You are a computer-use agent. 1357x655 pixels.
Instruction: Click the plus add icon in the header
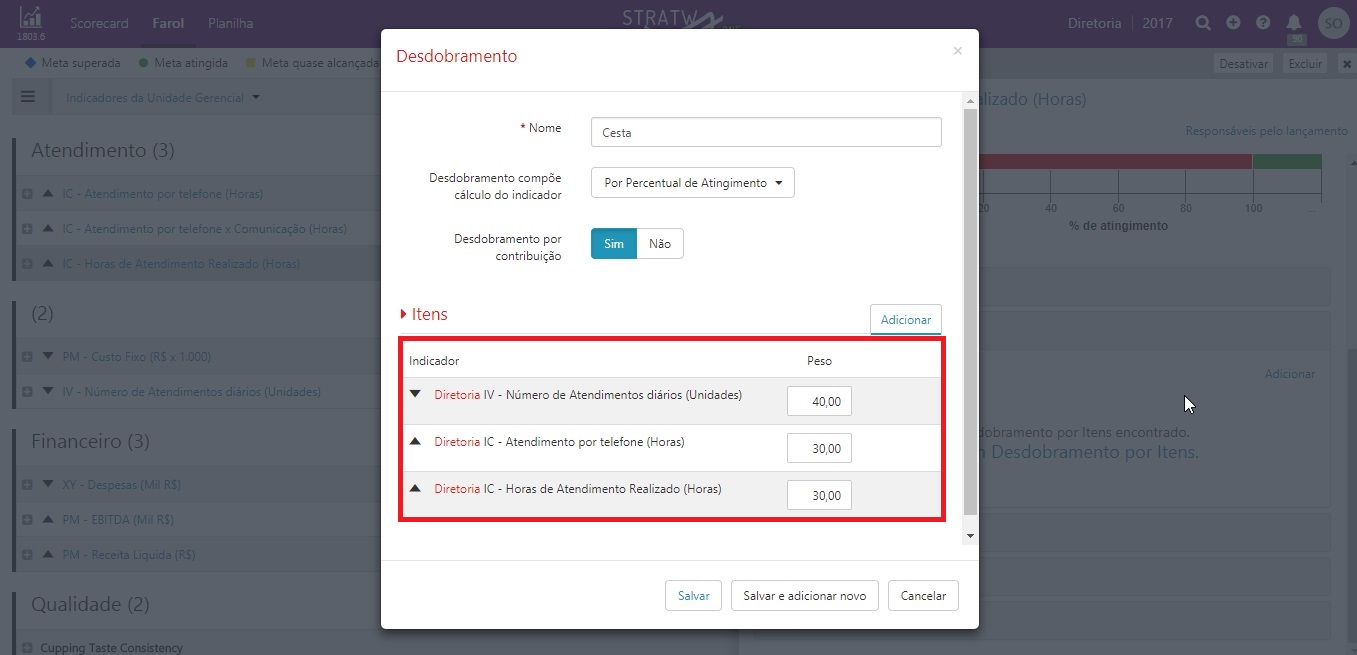[x=1234, y=23]
